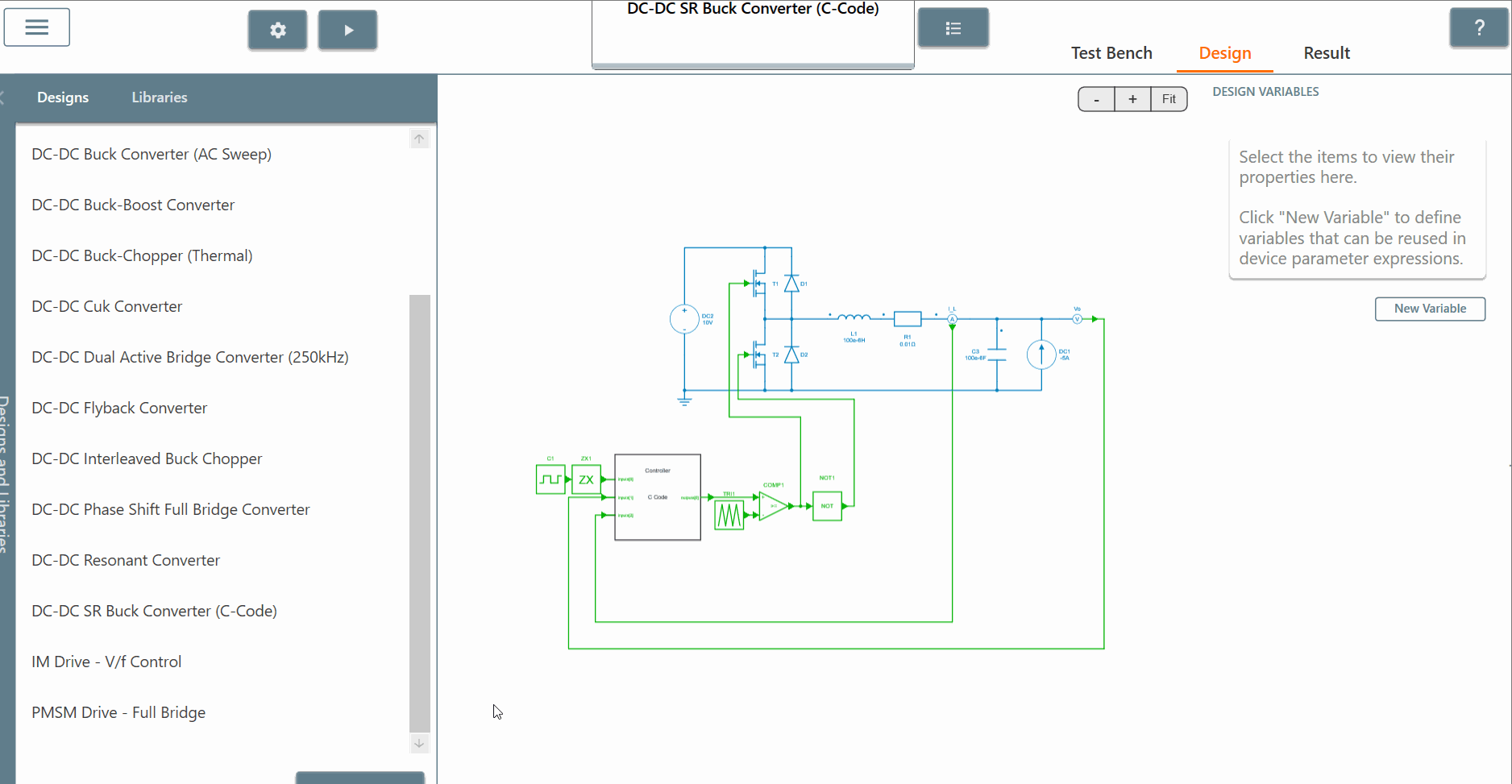Image resolution: width=1512 pixels, height=784 pixels.
Task: Select the DC2 voltage source
Action: 684,319
